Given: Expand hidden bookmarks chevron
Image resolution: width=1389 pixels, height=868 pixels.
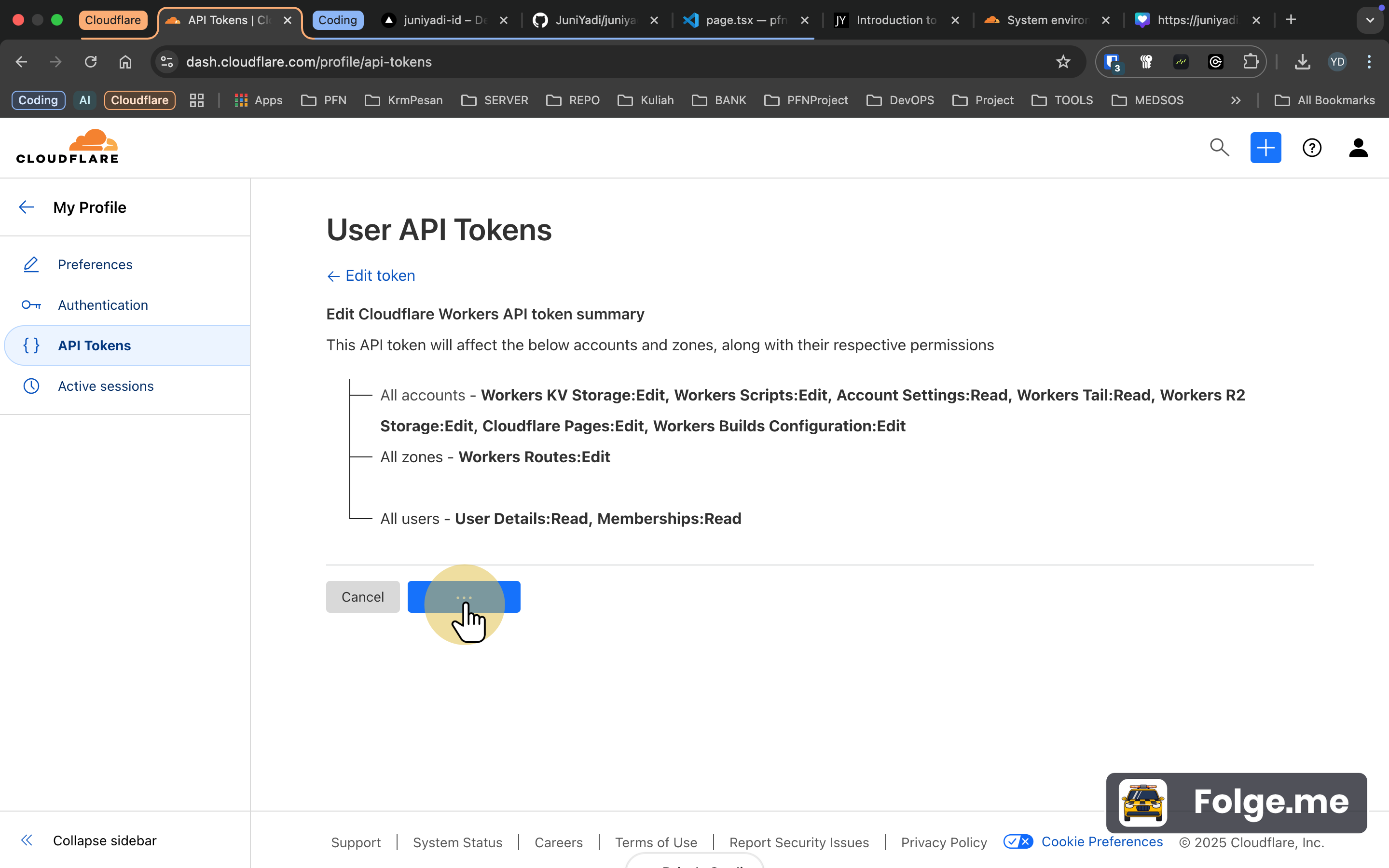Looking at the screenshot, I should [1235, 100].
